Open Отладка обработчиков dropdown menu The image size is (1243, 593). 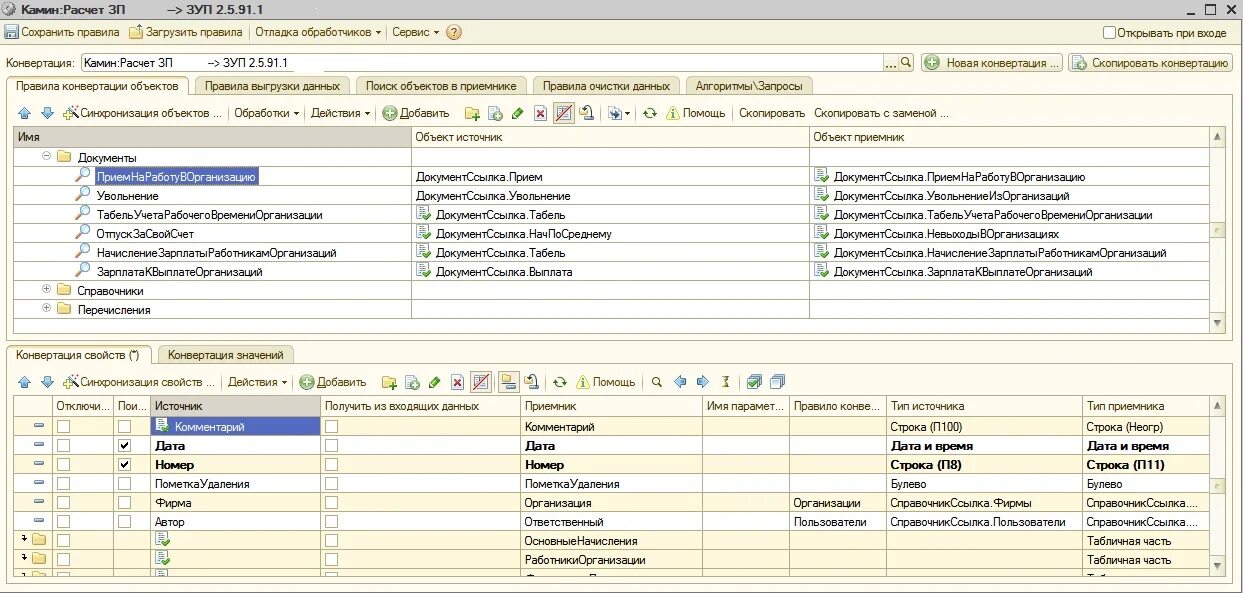320,32
